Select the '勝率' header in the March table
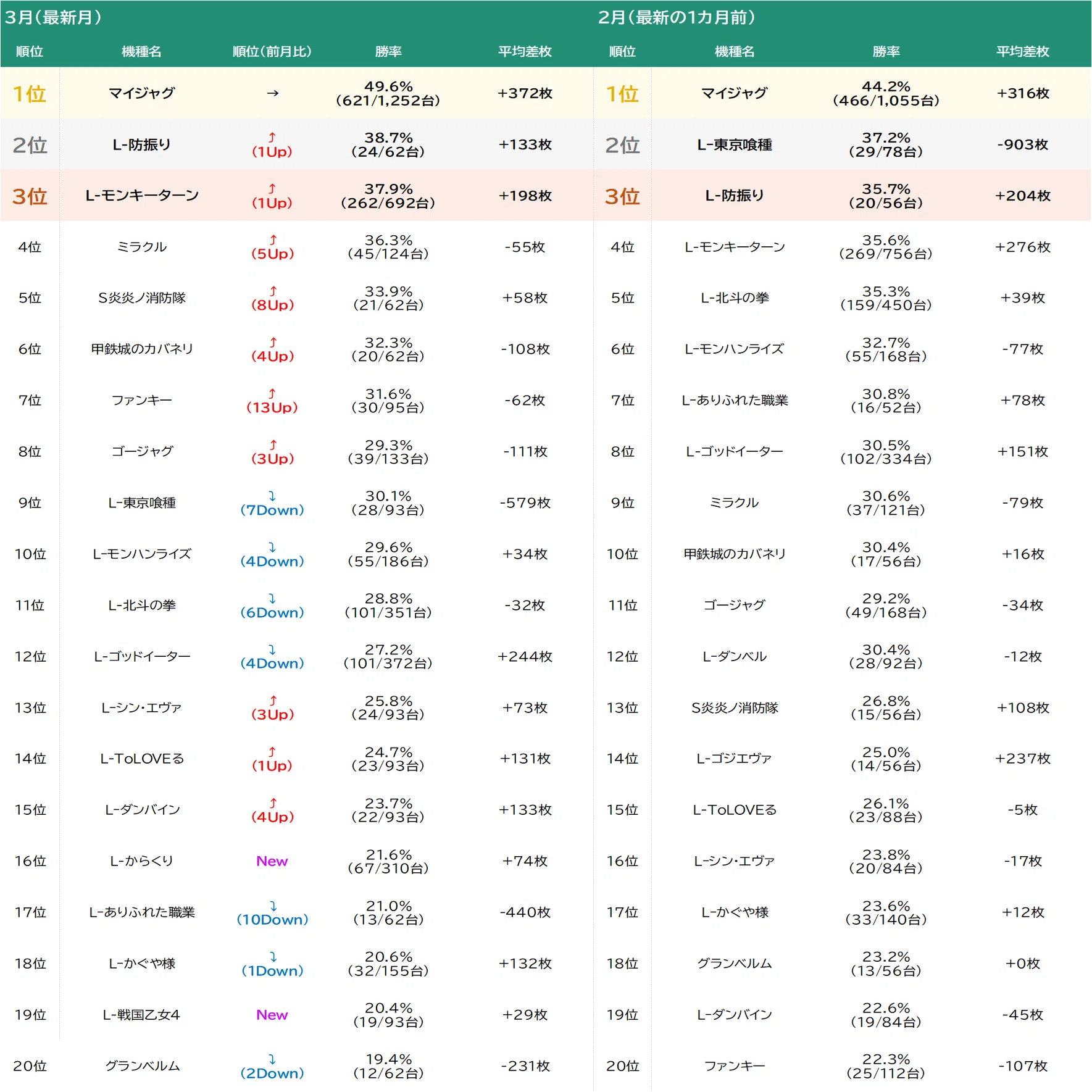The height and width of the screenshot is (1092, 1092). pos(388,51)
